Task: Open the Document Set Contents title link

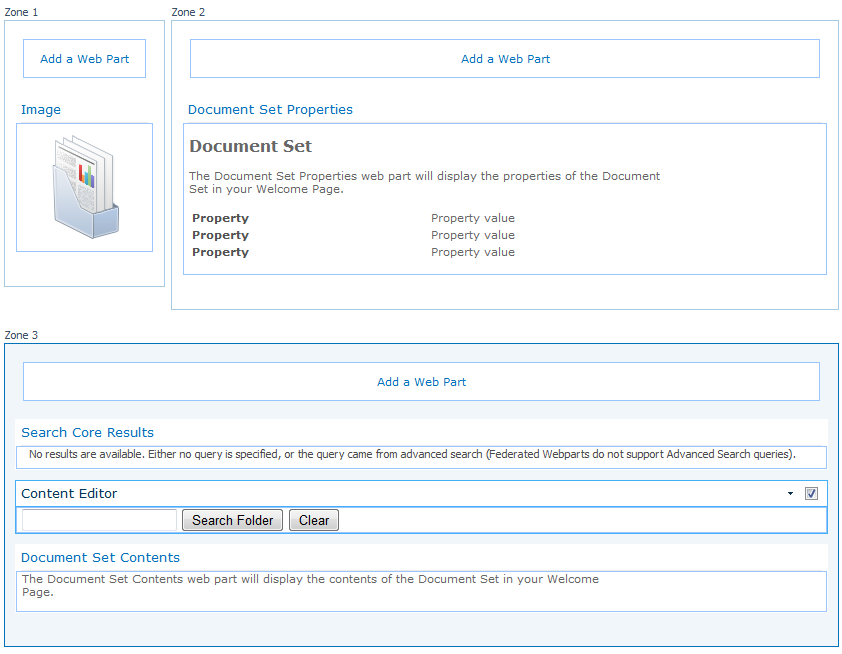Action: tap(100, 557)
